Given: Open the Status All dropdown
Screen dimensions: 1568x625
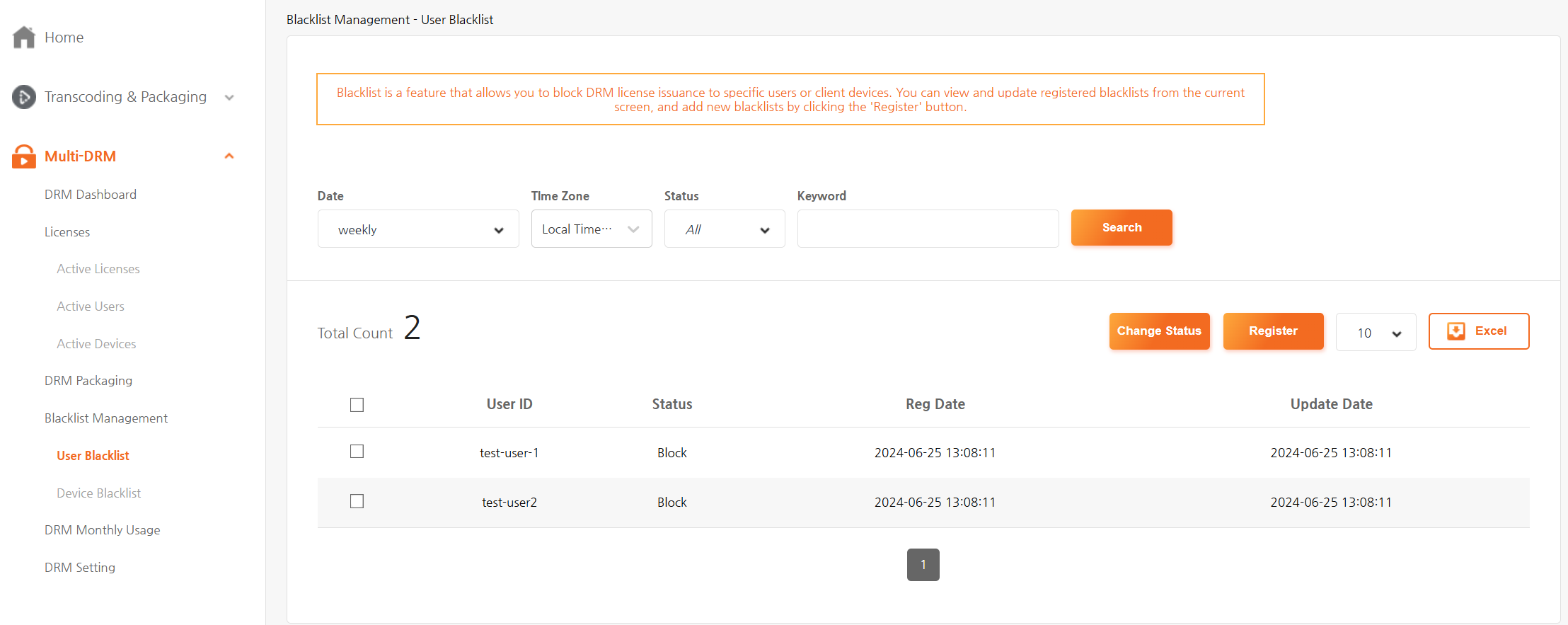Looking at the screenshot, I should 724,229.
